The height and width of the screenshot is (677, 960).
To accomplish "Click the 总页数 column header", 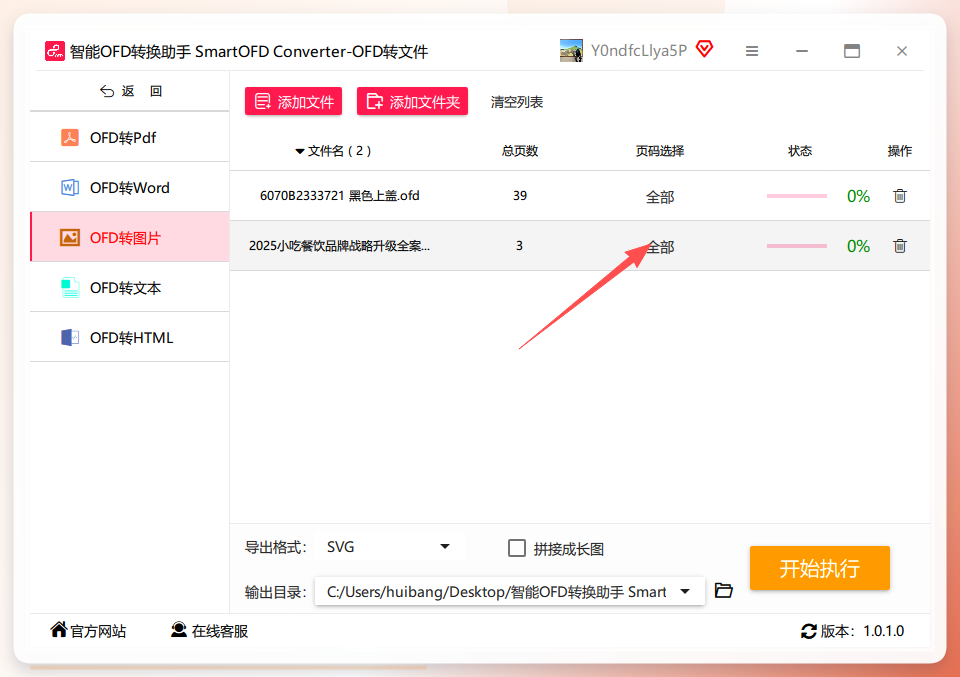I will pyautogui.click(x=520, y=151).
